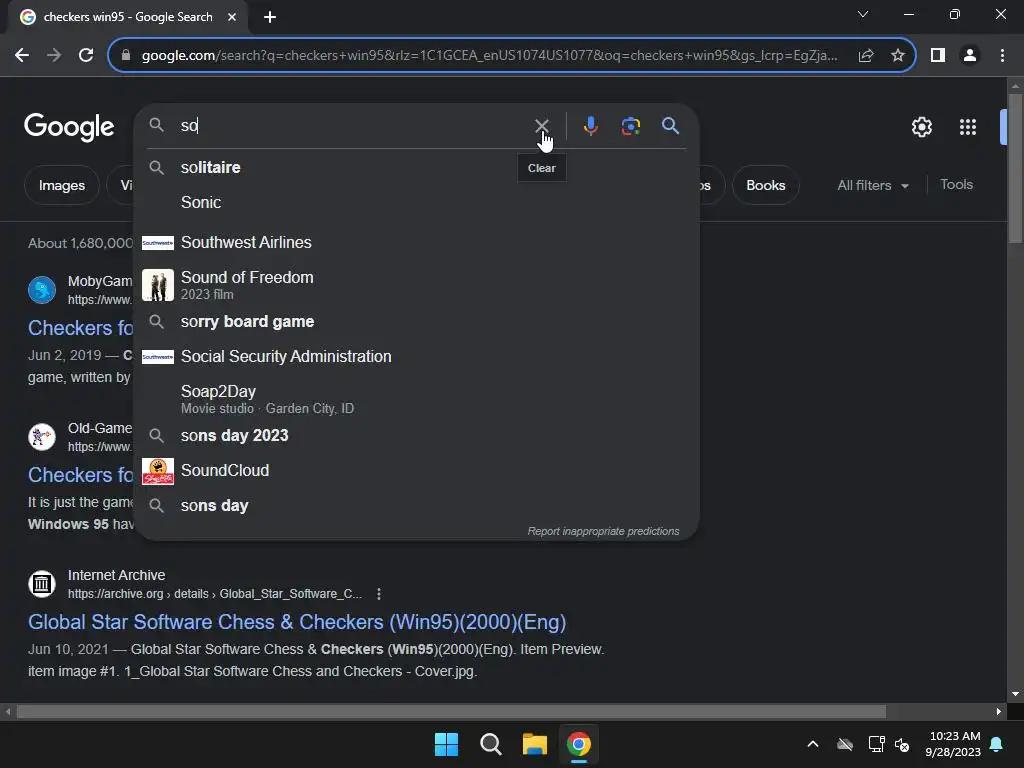This screenshot has height=768, width=1024.
Task: Open the network status tray icon
Action: click(x=876, y=744)
